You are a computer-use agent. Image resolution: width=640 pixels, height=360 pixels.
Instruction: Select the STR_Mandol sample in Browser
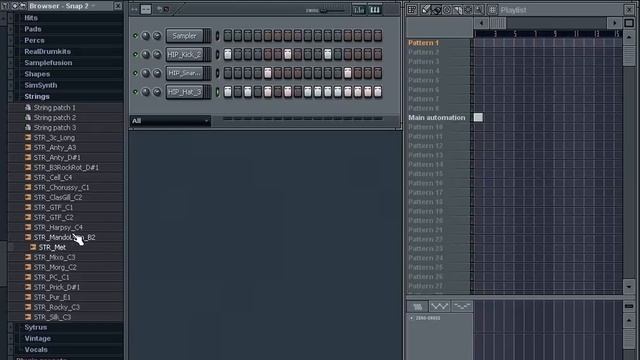point(65,237)
